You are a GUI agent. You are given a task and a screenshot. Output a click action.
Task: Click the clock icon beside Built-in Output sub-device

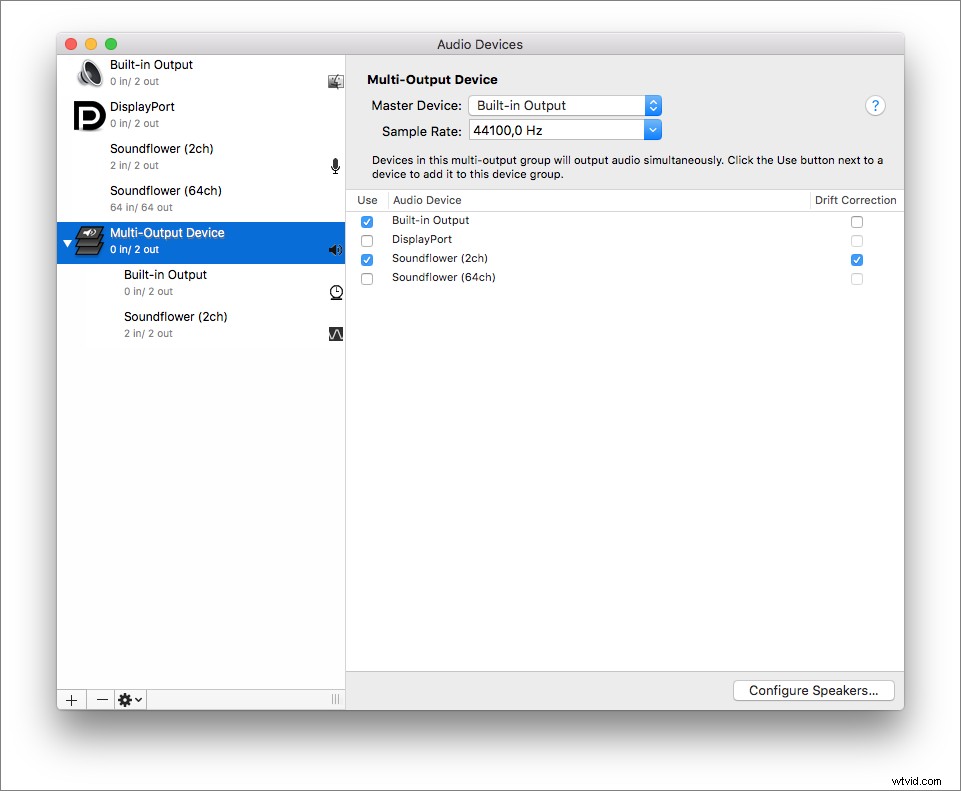pos(335,292)
